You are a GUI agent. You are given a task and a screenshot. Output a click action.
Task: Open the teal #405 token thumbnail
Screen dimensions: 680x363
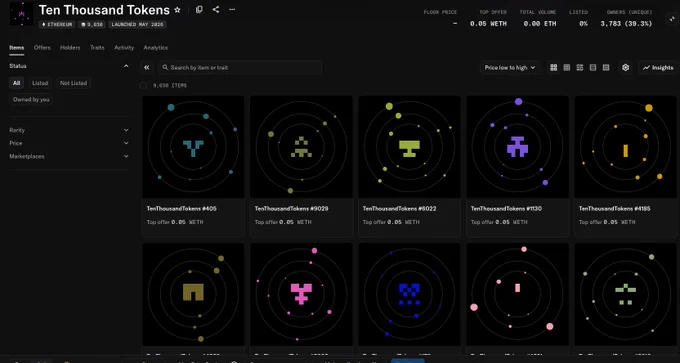coord(193,147)
